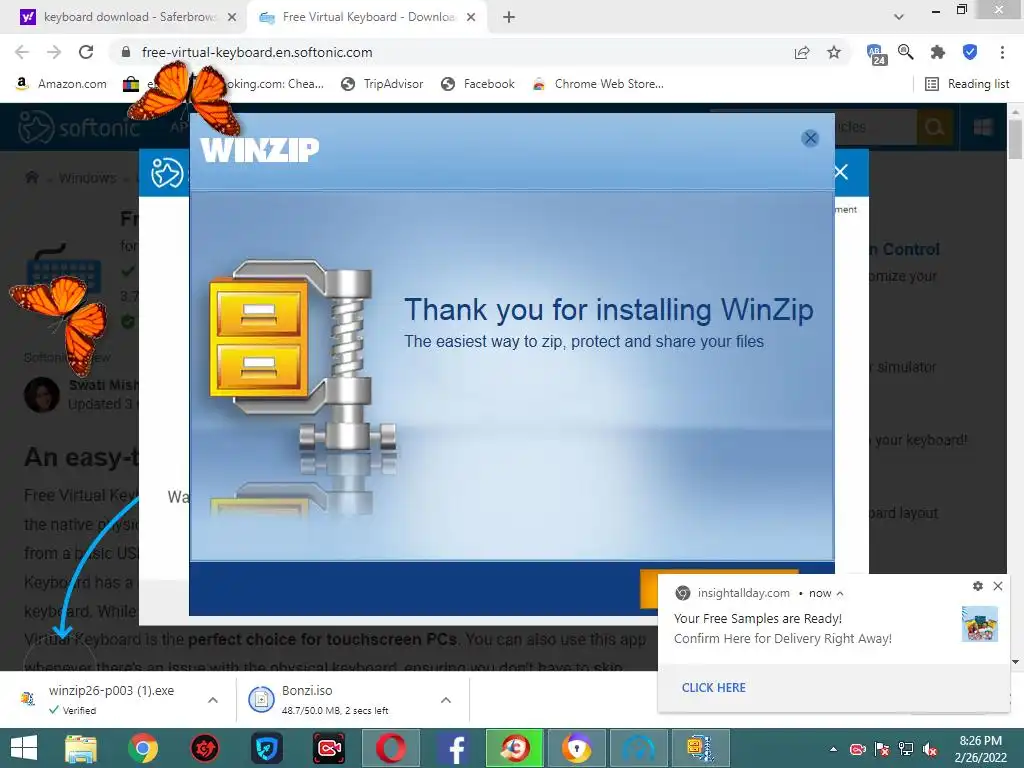This screenshot has height=768, width=1024.
Task: Close the WinZip thank-you popup
Action: coord(810,138)
